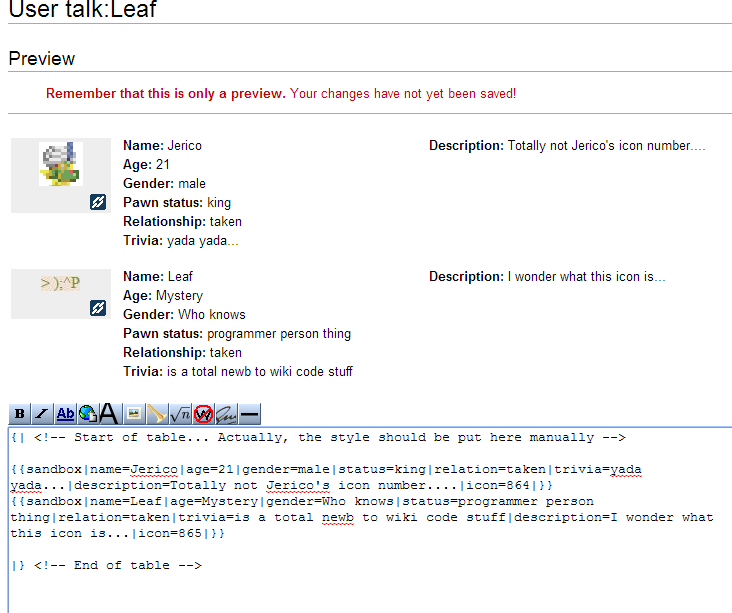The image size is (732, 613).
Task: Apply italic formatting from the toolbar
Action: [42, 414]
